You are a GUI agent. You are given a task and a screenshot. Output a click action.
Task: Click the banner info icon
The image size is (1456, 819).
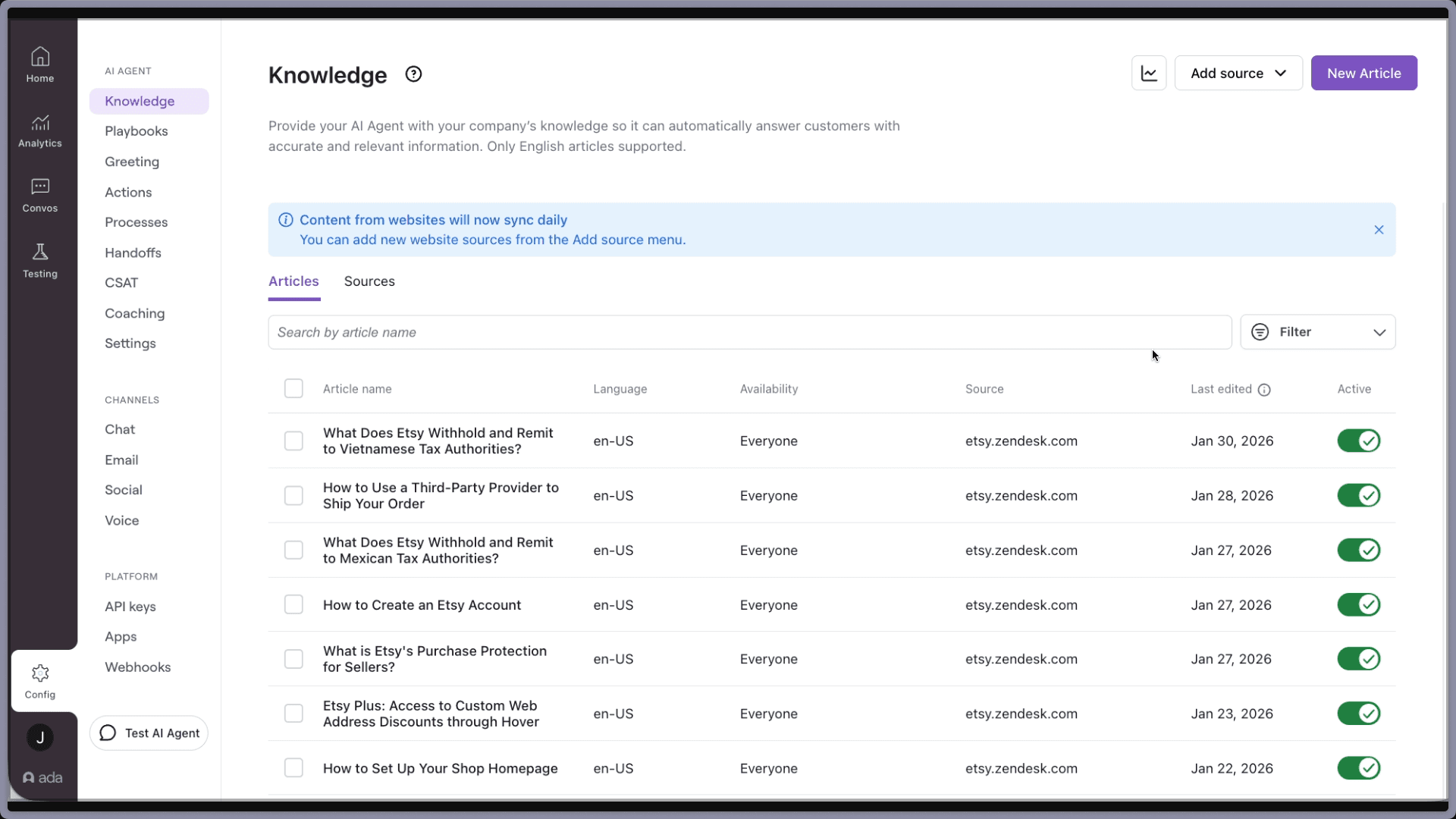pyautogui.click(x=286, y=220)
